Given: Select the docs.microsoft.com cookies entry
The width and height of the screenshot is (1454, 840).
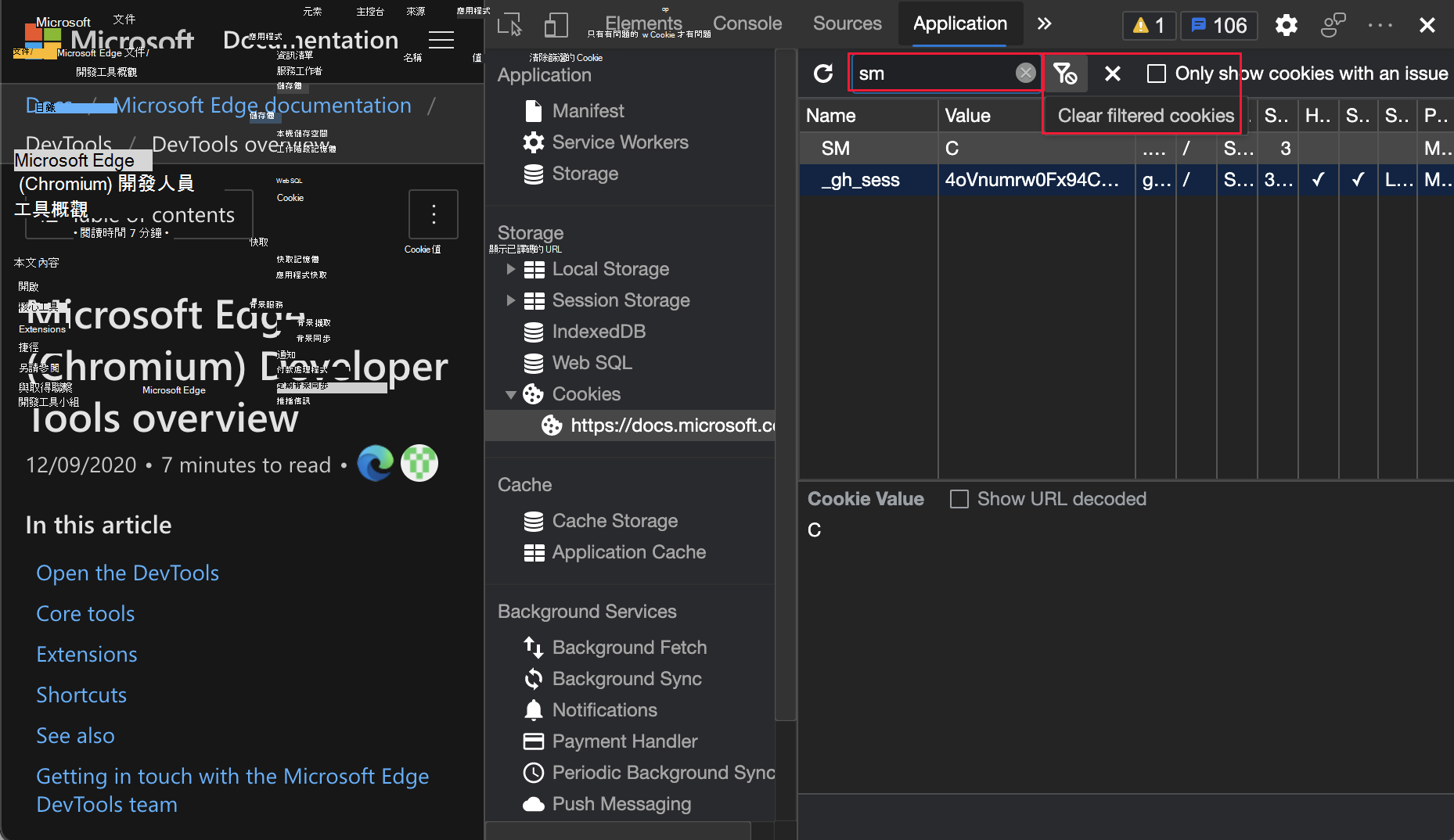Looking at the screenshot, I should (x=631, y=425).
